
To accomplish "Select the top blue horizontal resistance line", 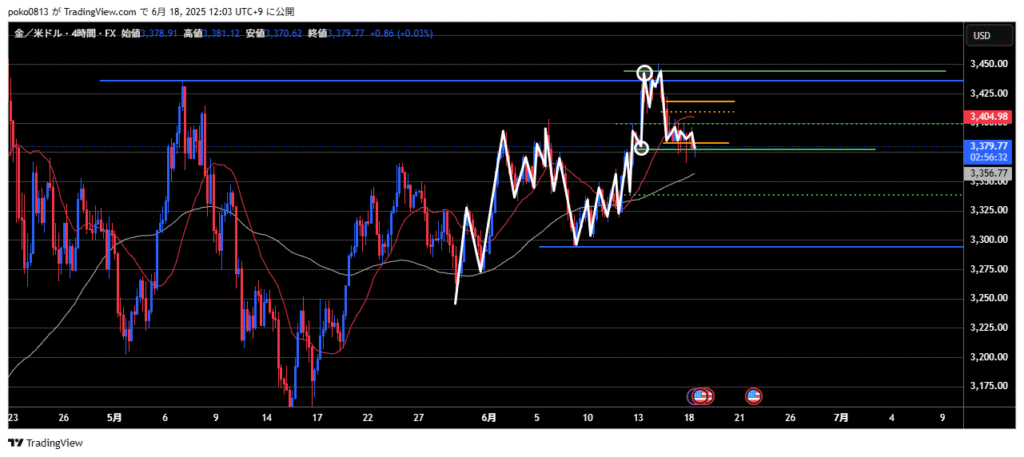I will [x=300, y=80].
